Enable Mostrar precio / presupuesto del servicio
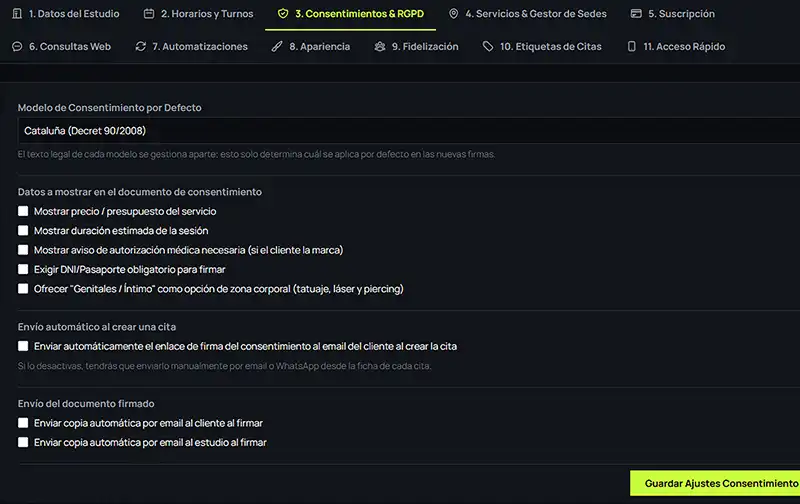Viewport: 800px width, 504px height. click(x=23, y=211)
